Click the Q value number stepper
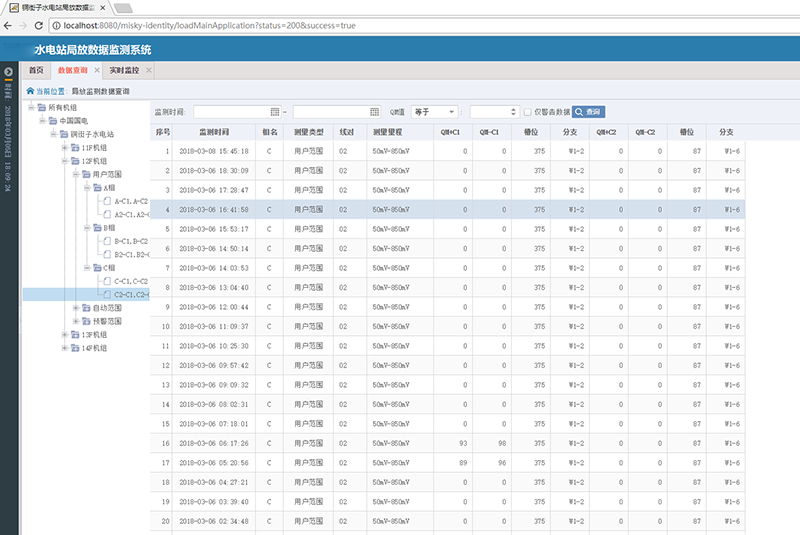The width and height of the screenshot is (800, 535). 514,112
